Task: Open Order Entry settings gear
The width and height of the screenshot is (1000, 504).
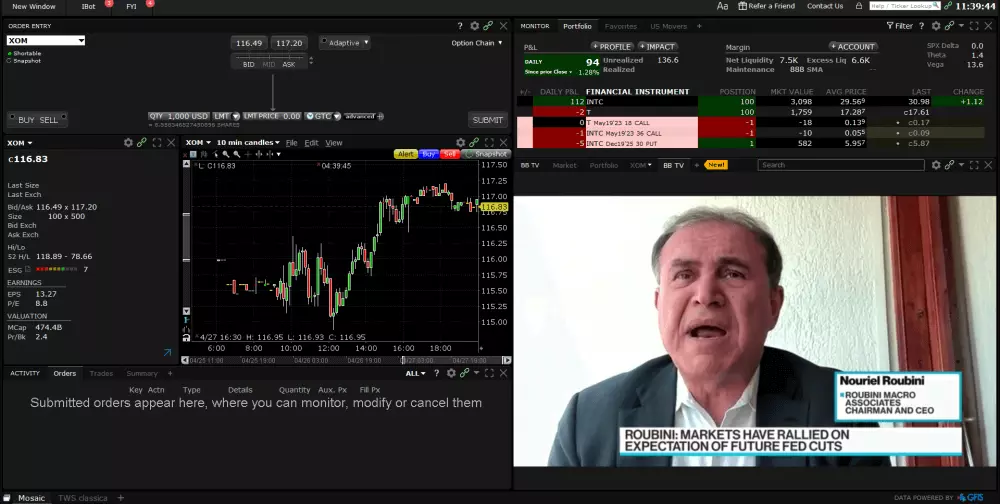Action: click(x=474, y=26)
